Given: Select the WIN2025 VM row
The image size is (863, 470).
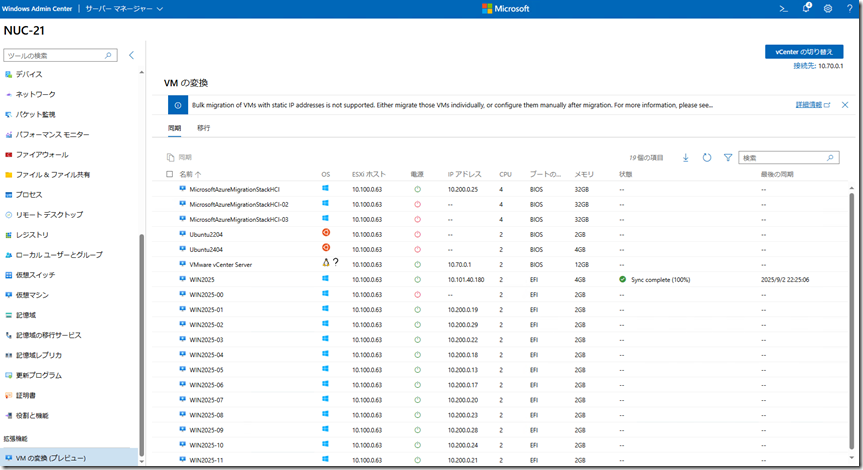Looking at the screenshot, I should [201, 279].
